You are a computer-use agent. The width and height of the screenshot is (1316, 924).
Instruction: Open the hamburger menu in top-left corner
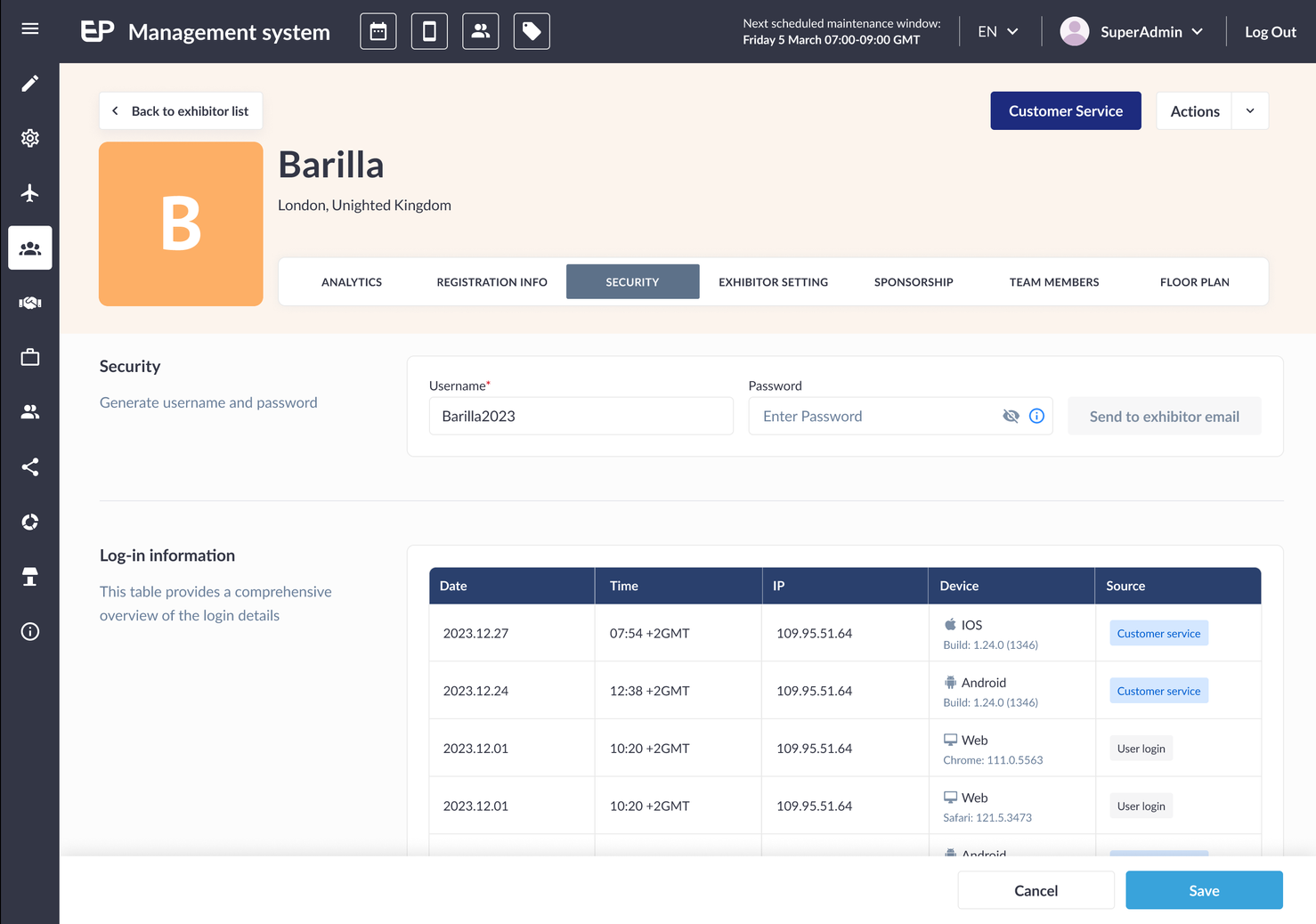click(29, 29)
